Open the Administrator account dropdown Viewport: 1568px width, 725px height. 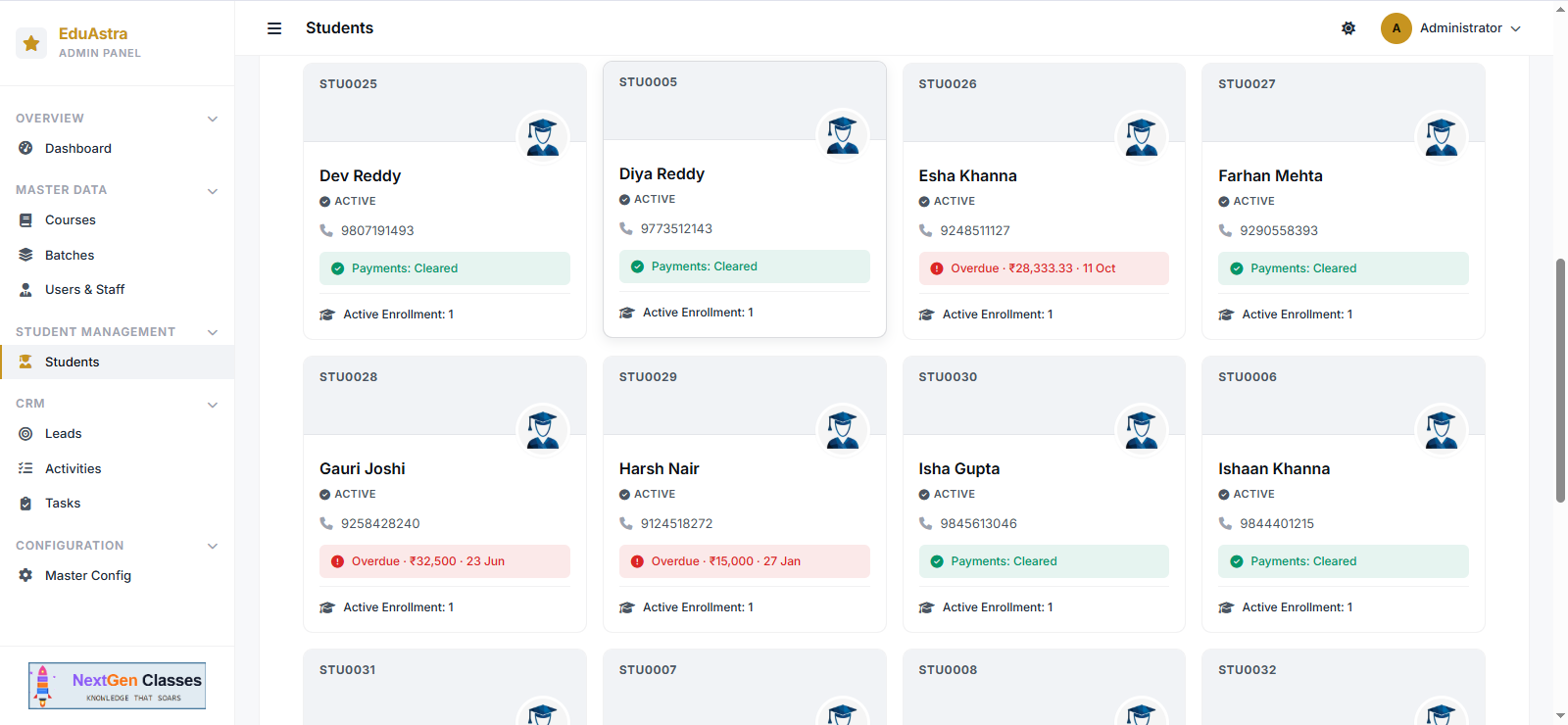(x=1450, y=28)
